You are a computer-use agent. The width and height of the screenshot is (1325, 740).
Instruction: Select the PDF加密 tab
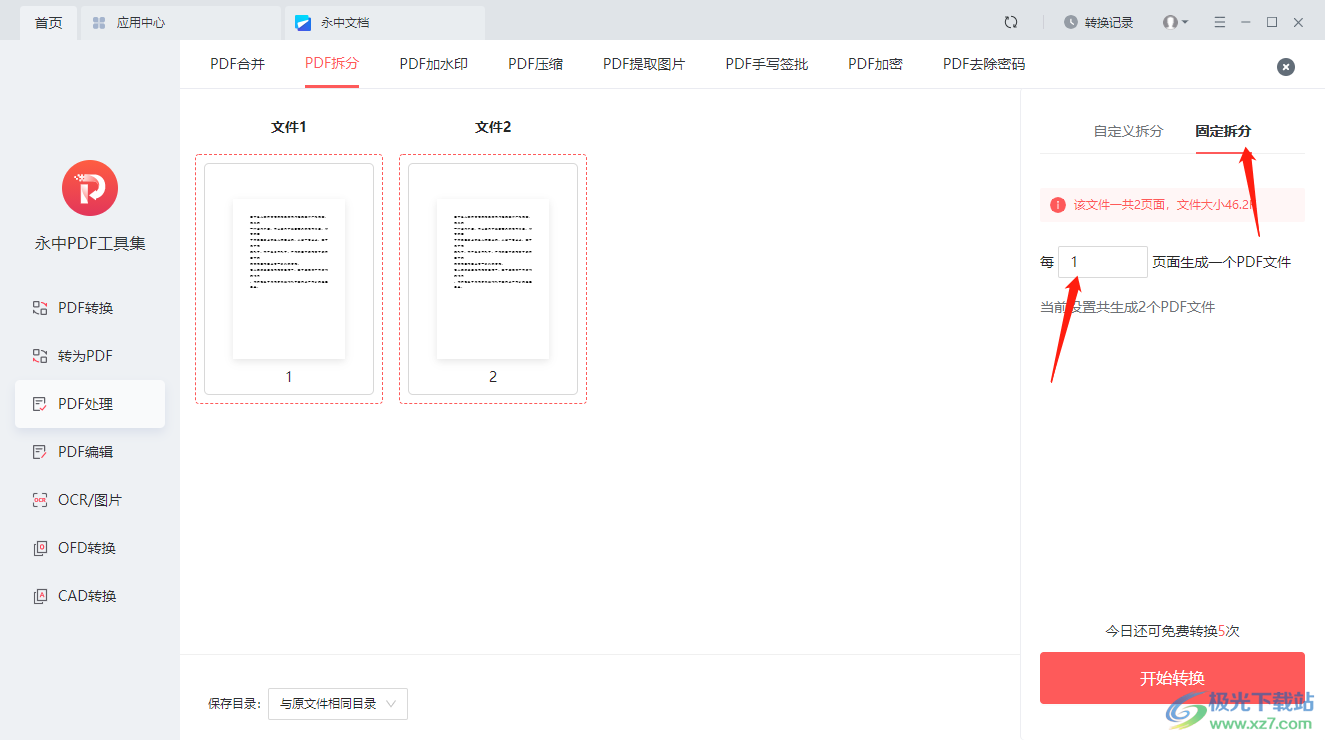point(876,64)
